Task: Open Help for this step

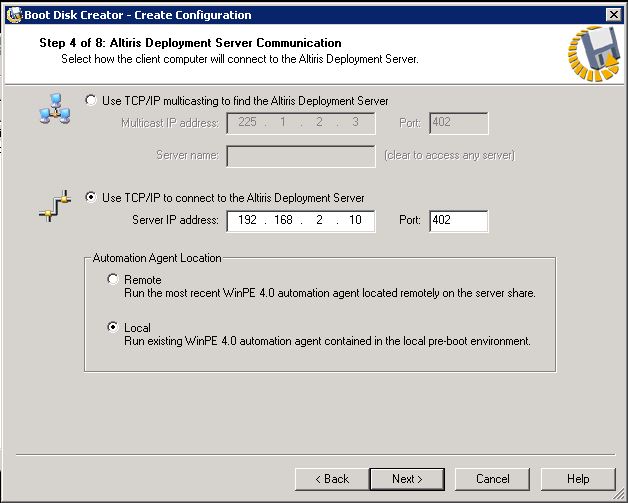Action: (578, 479)
